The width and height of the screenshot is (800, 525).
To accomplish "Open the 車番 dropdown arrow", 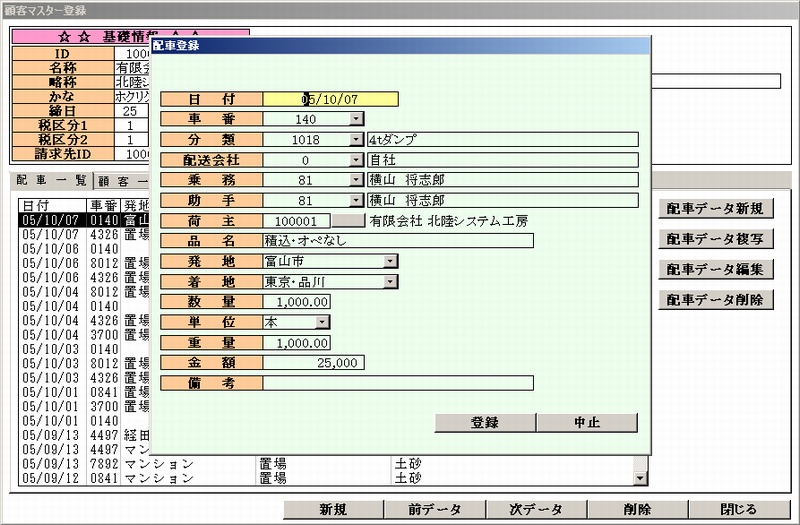I will [357, 119].
